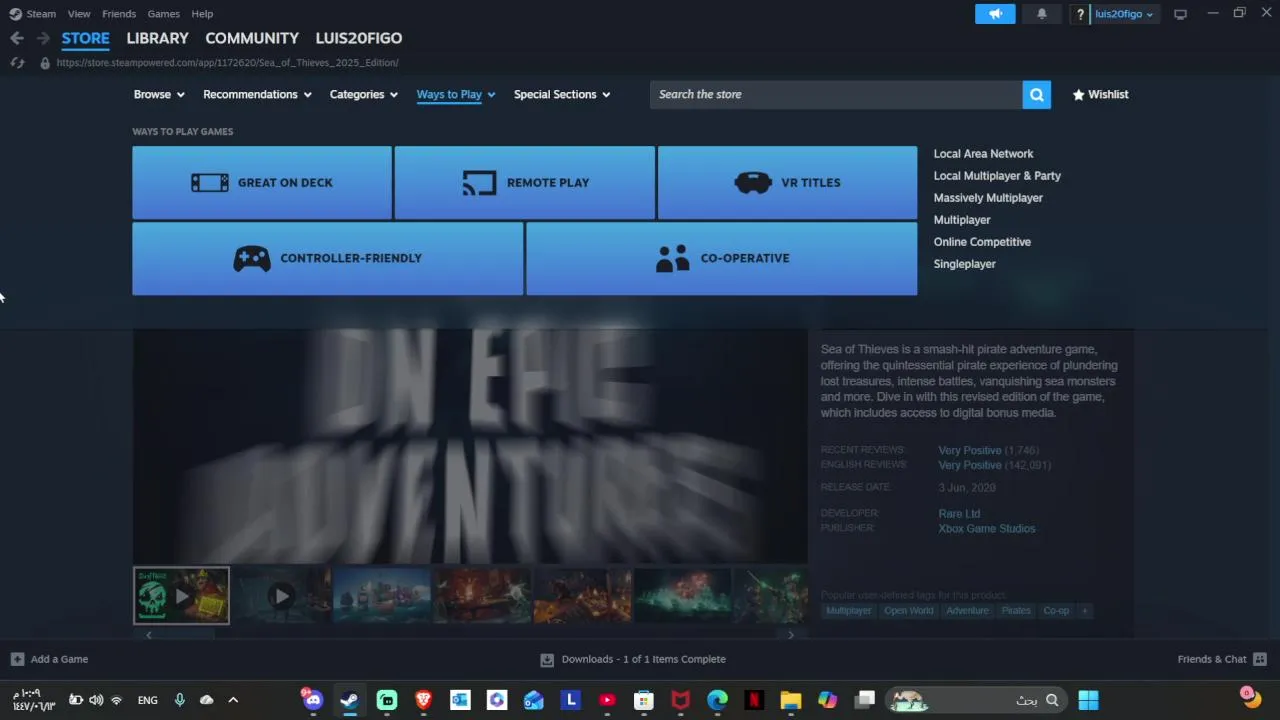This screenshot has width=1280, height=720.
Task: Click the Co-op tag
Action: click(1056, 611)
